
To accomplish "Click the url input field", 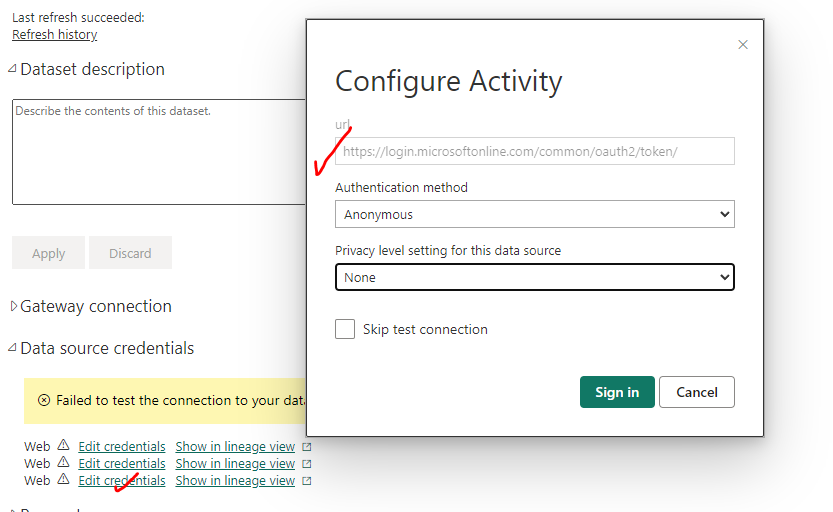I will (x=534, y=151).
